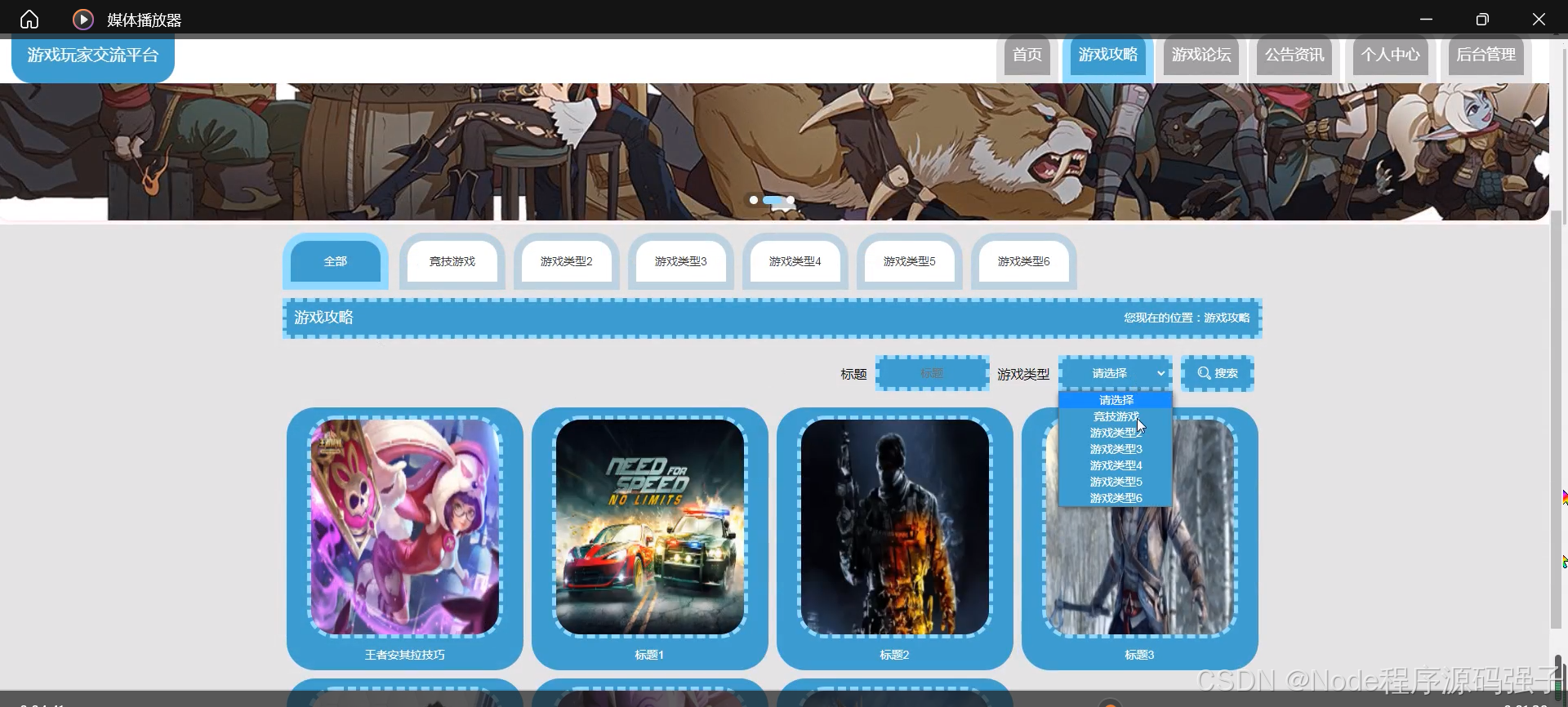The width and height of the screenshot is (1568, 707).
Task: Click the media player app icon
Action: pos(82,19)
